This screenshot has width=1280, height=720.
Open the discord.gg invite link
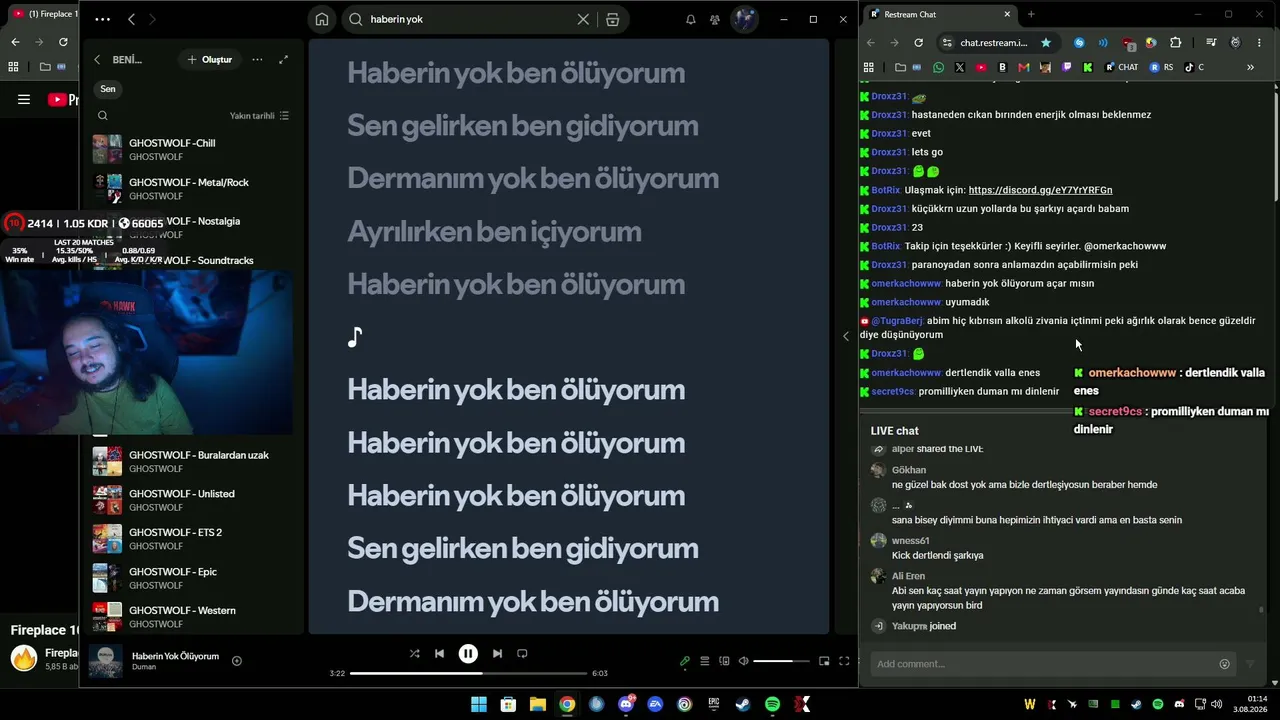click(1040, 190)
